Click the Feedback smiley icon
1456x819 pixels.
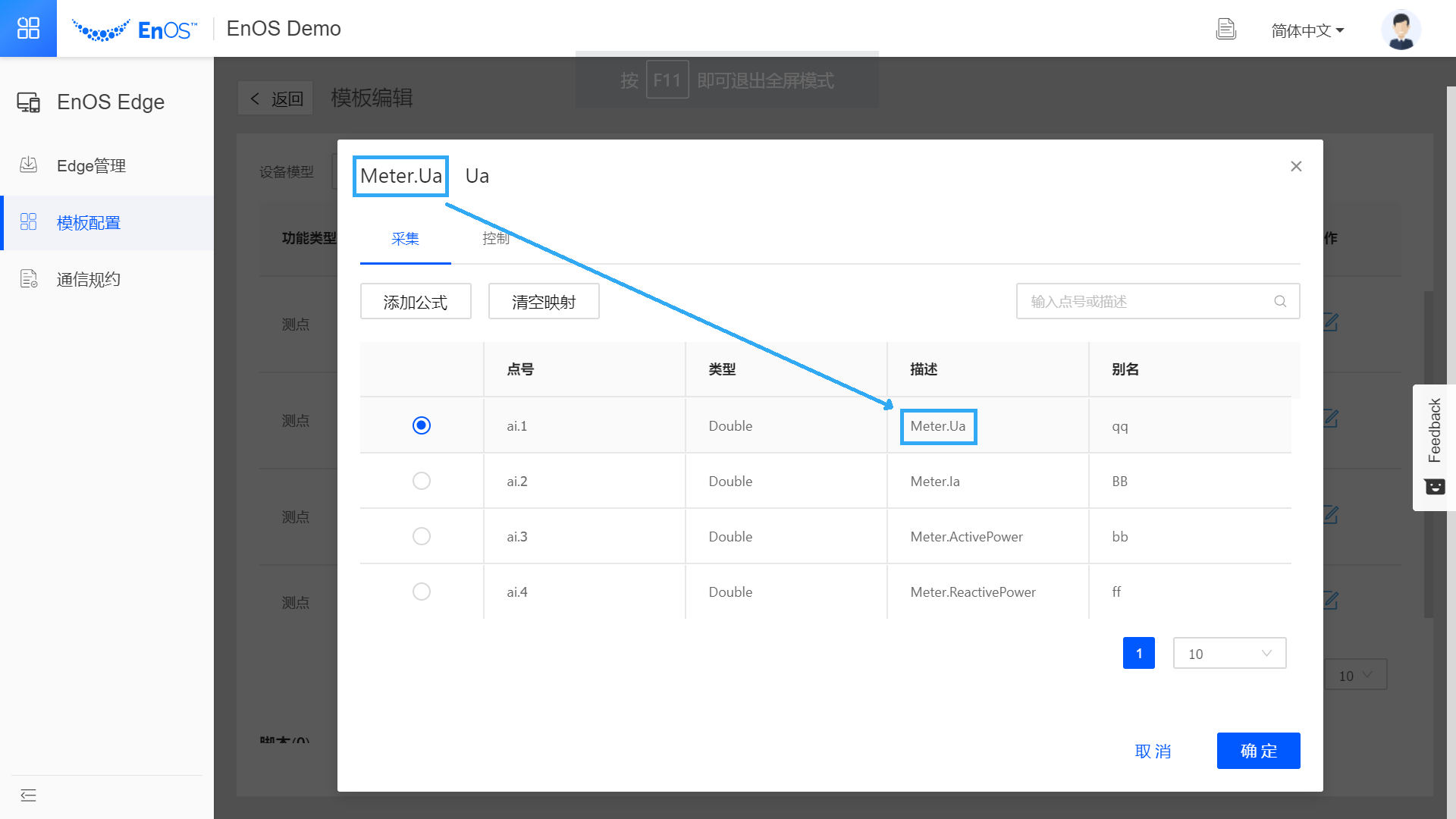(1435, 486)
